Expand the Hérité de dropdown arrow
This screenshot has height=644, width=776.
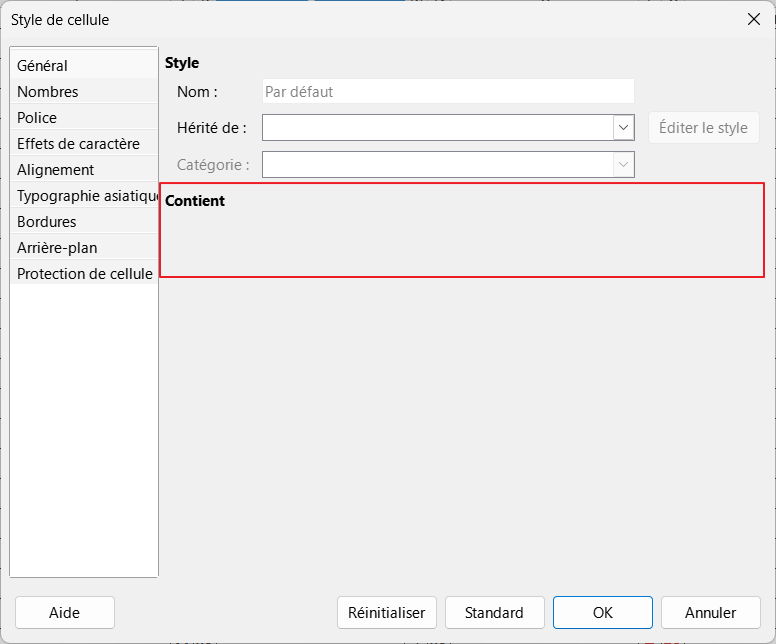click(x=624, y=128)
